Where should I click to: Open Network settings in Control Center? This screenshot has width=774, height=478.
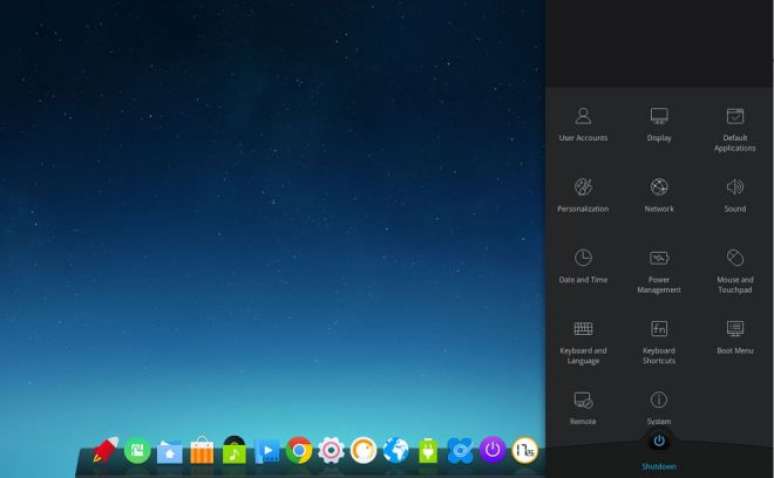(x=659, y=196)
